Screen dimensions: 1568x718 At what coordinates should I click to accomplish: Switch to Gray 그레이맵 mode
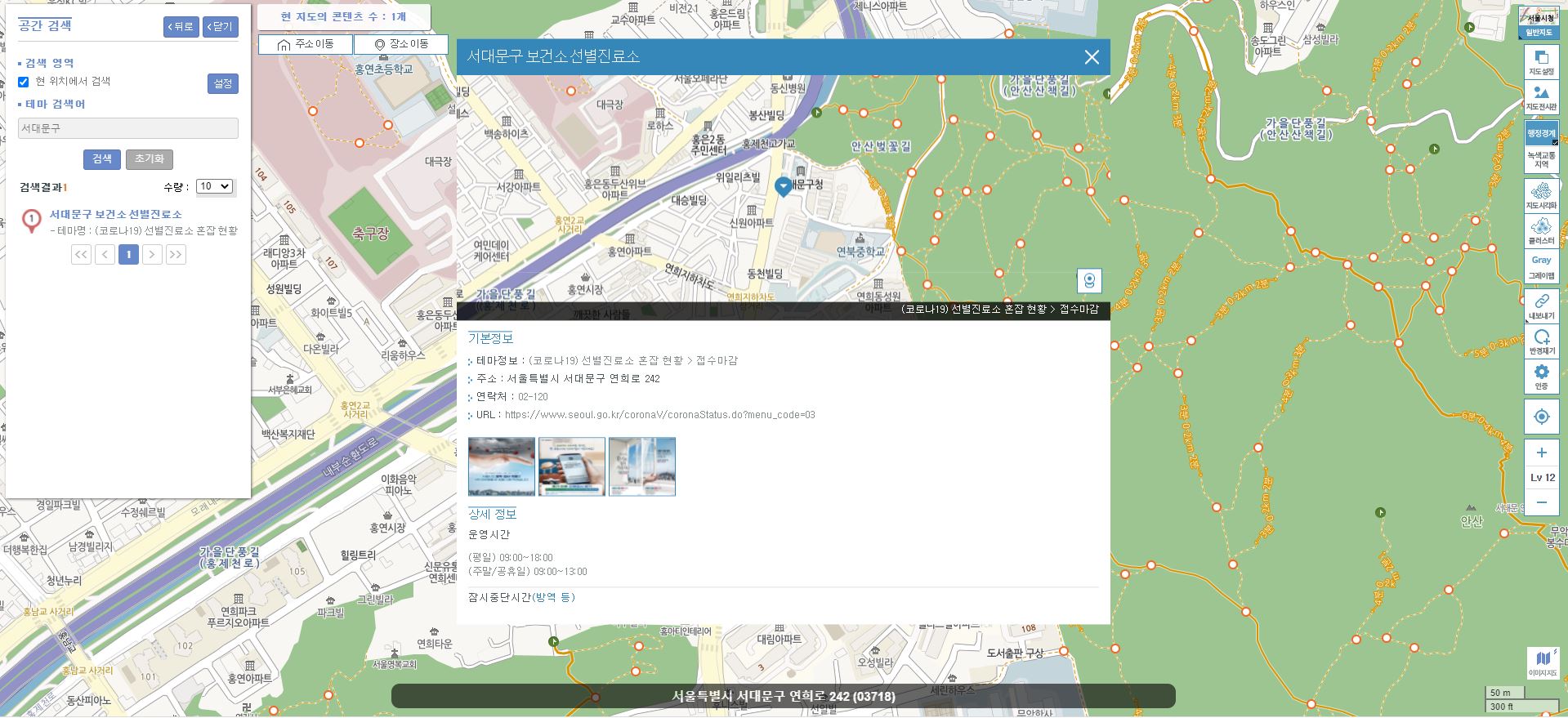point(1541,267)
